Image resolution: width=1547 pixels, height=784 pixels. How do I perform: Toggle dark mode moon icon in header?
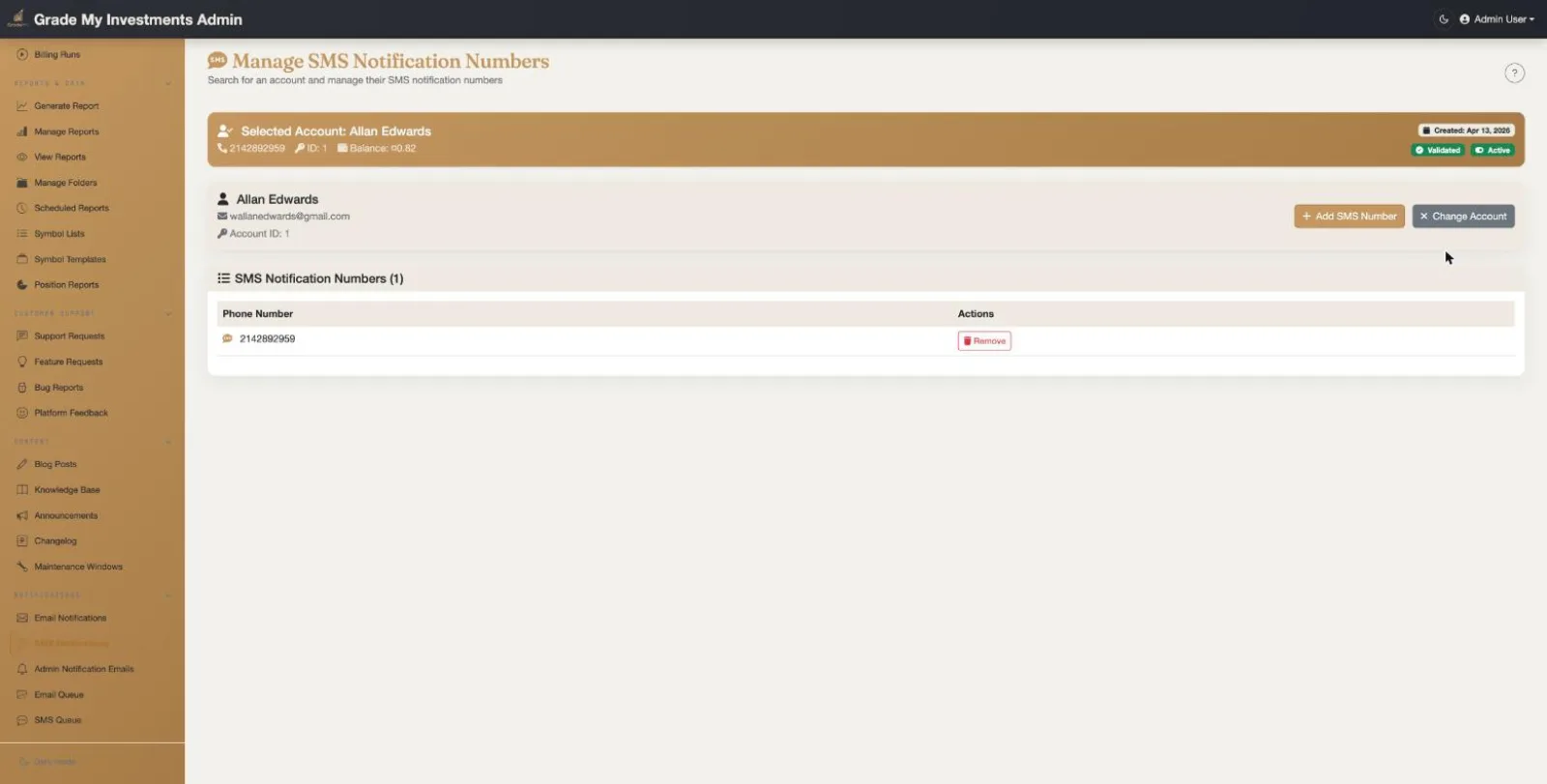1444,19
